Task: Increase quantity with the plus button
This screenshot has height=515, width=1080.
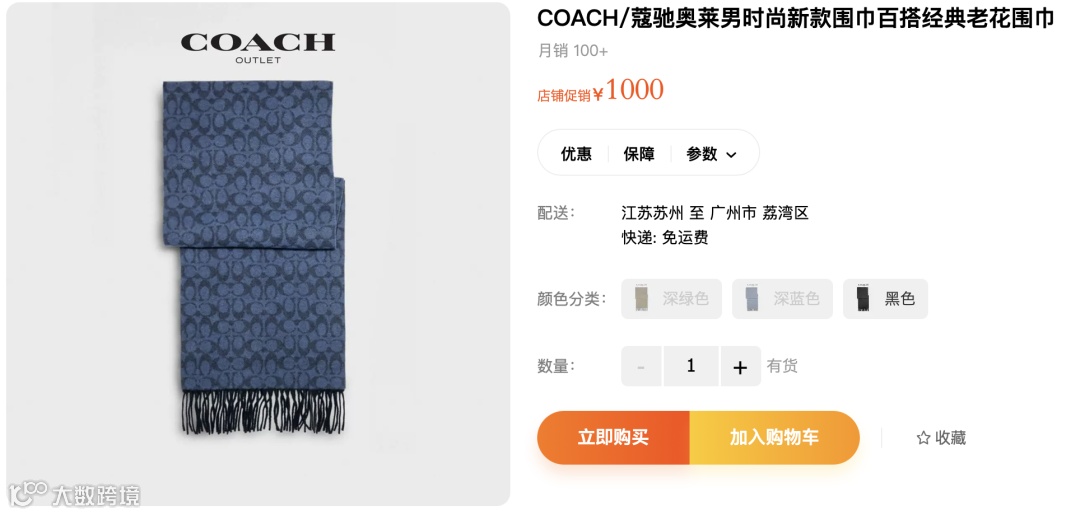Action: 740,366
